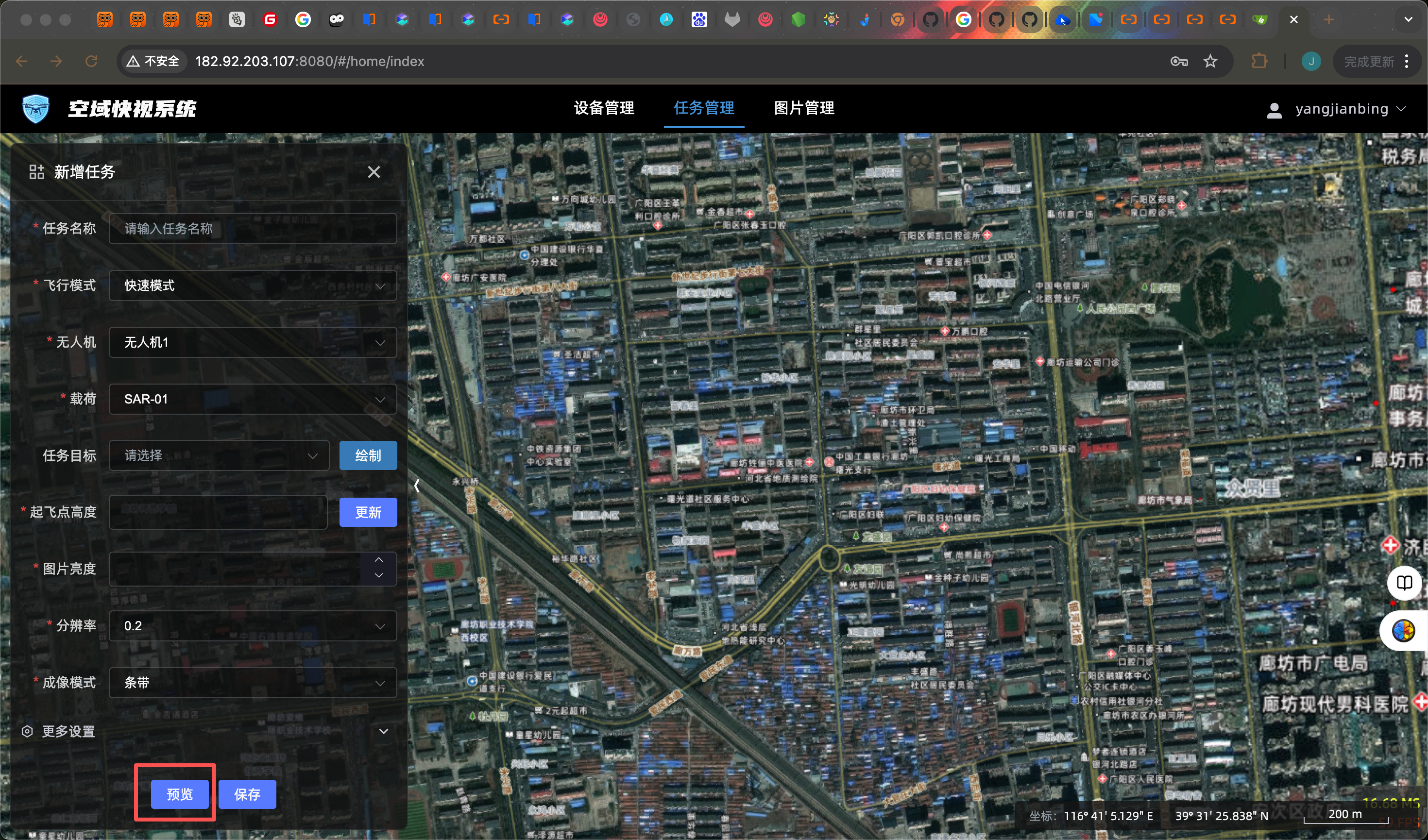Click the drone shield logo icon
This screenshot has width=1428, height=840.
pos(36,108)
